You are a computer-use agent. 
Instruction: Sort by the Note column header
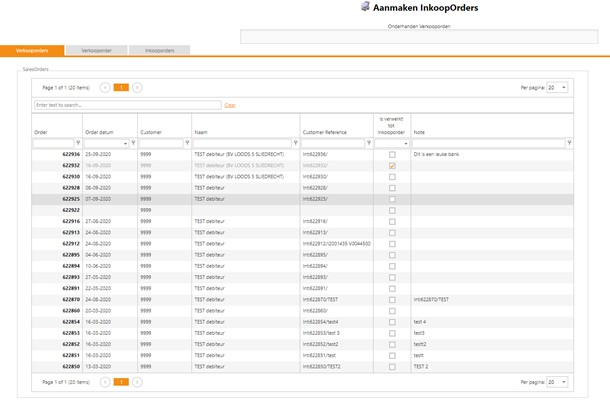(x=419, y=132)
